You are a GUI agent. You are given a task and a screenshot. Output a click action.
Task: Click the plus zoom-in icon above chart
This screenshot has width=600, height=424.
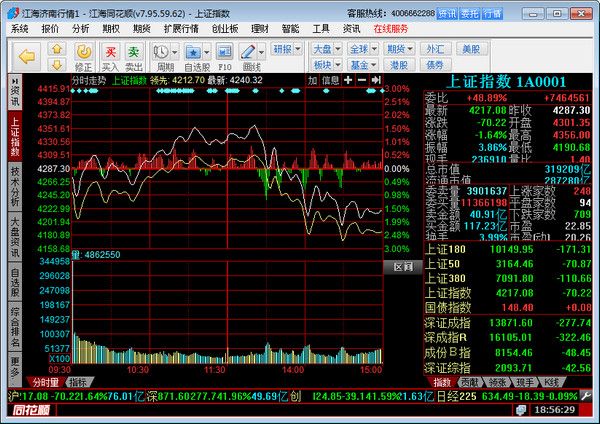point(348,80)
